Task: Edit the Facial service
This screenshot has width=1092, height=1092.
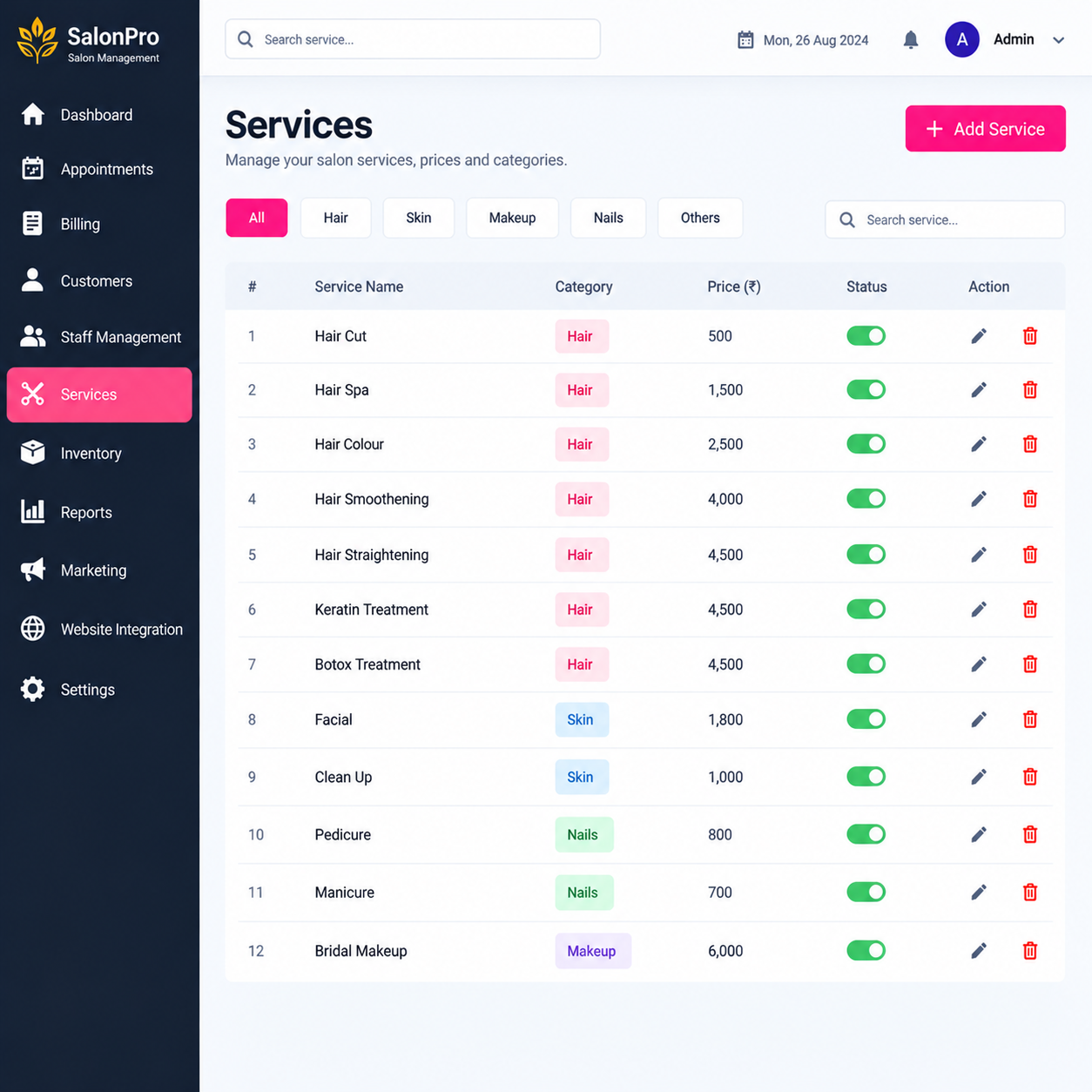Action: (979, 719)
